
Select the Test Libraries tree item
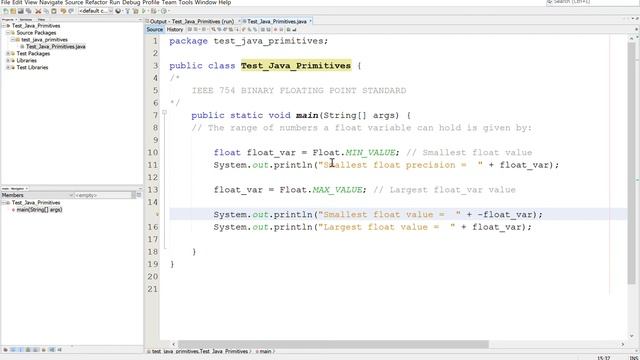32,67
